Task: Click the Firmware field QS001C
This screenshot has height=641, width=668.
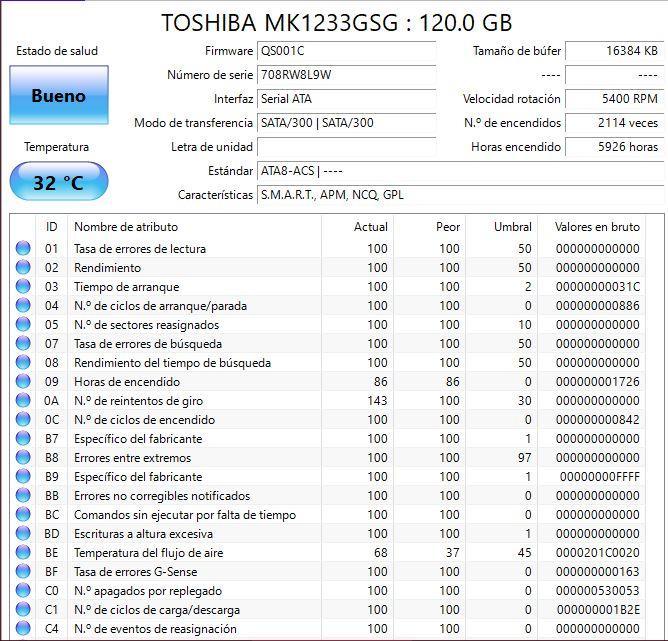Action: pyautogui.click(x=346, y=51)
